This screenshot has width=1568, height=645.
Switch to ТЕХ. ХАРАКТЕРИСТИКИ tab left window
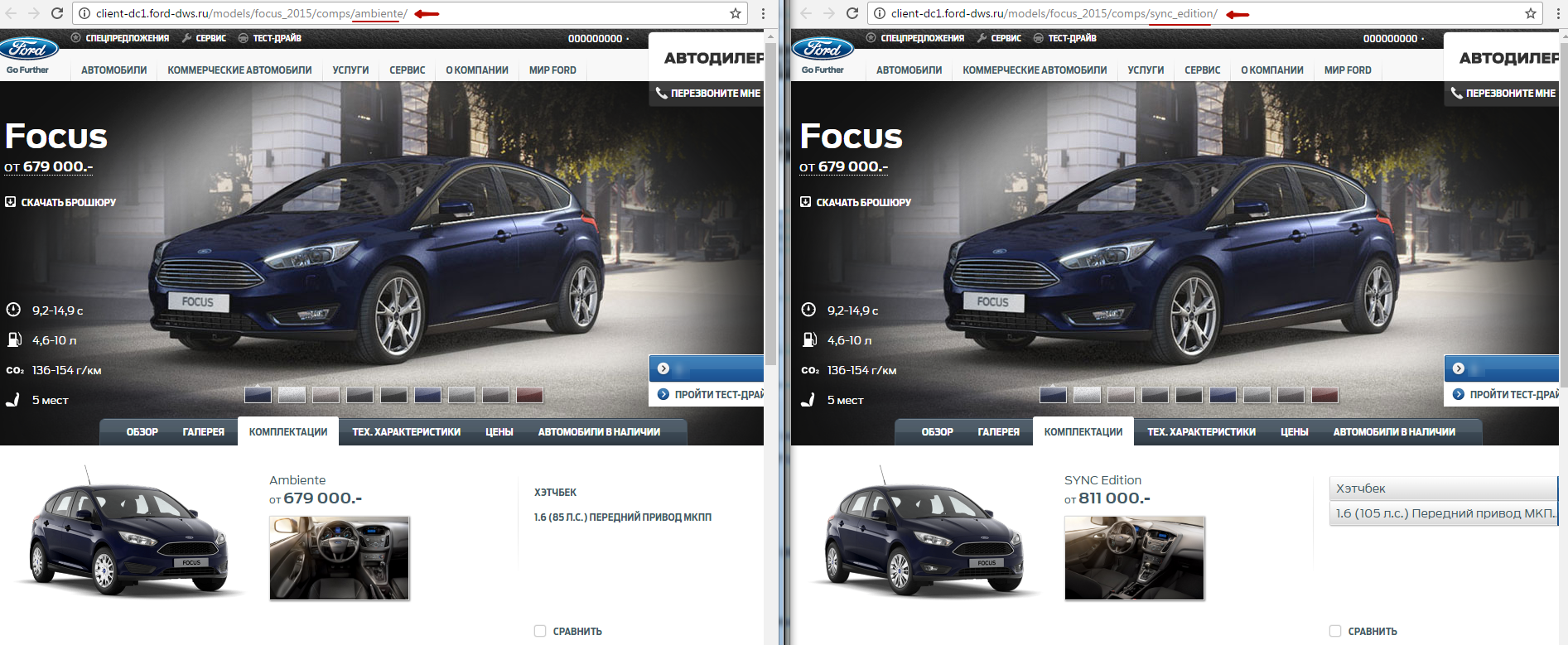click(x=406, y=432)
